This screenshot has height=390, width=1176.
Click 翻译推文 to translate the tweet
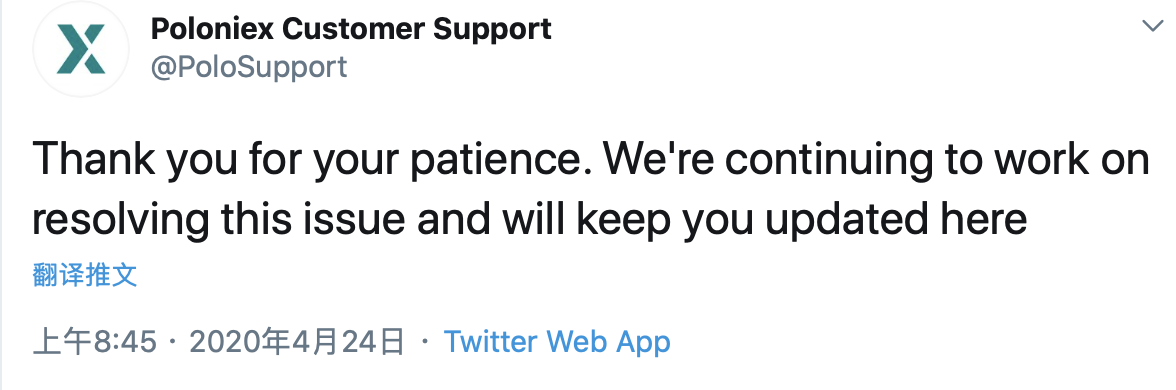click(85, 275)
